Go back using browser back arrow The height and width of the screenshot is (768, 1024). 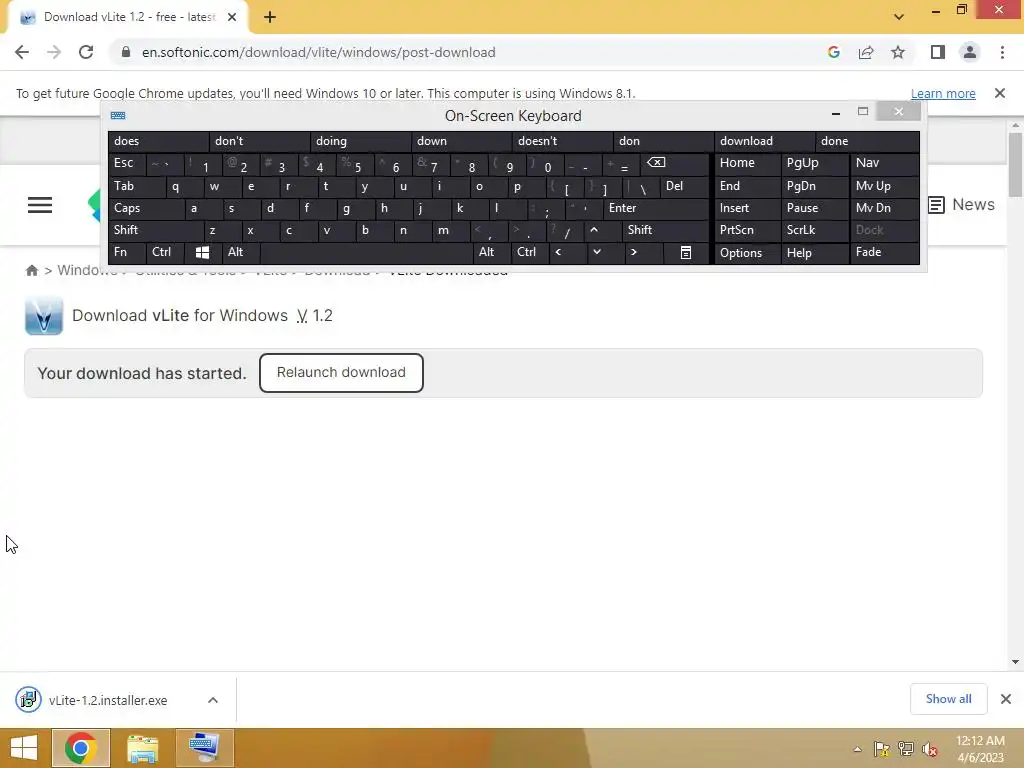coord(22,52)
